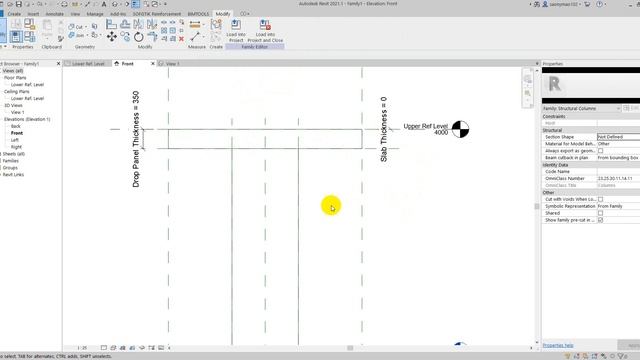Open the Cut dropdown arrow in Geometry panel
This screenshot has width=640, height=360.
(86, 27)
